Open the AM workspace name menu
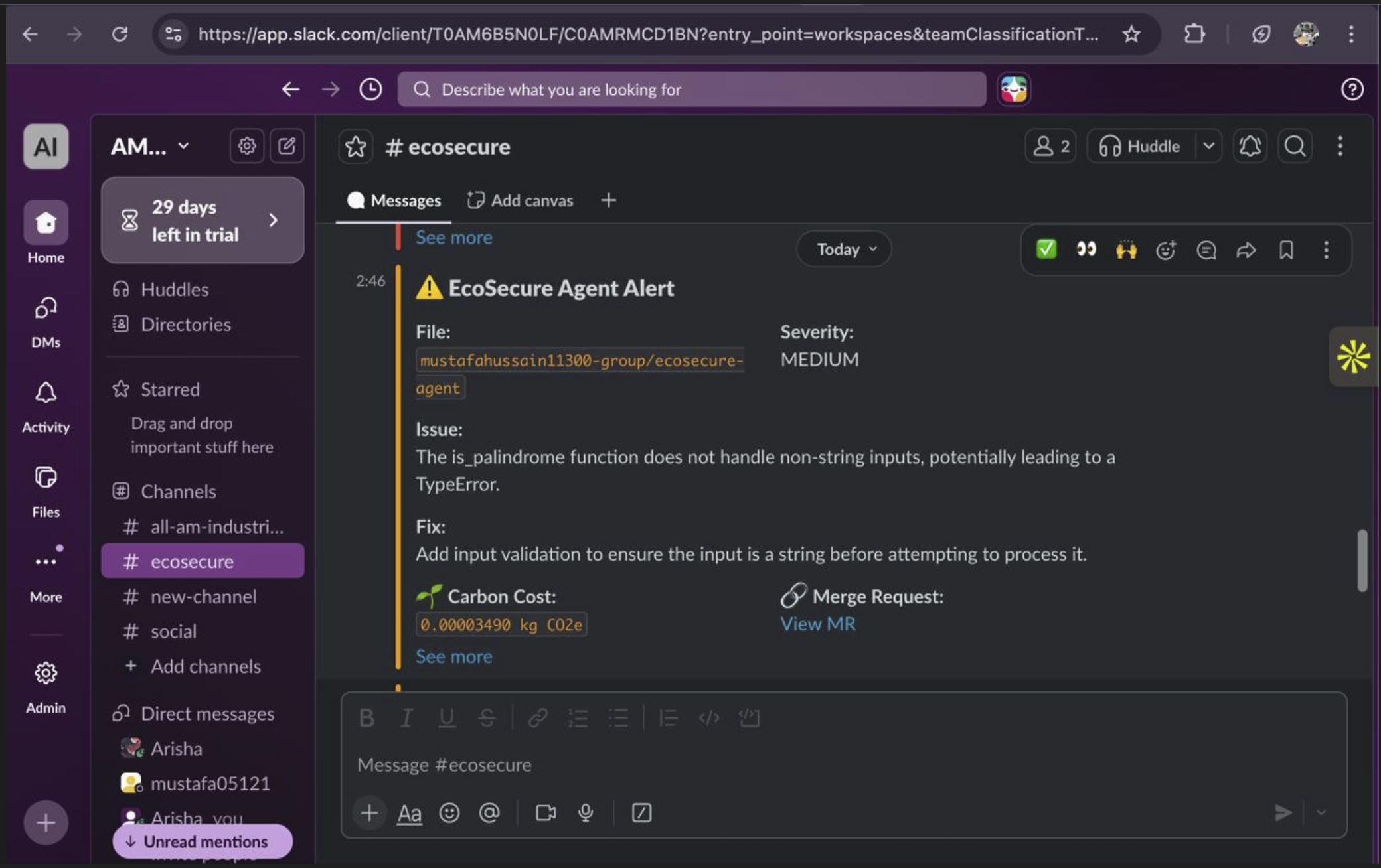This screenshot has height=868, width=1381. (150, 146)
